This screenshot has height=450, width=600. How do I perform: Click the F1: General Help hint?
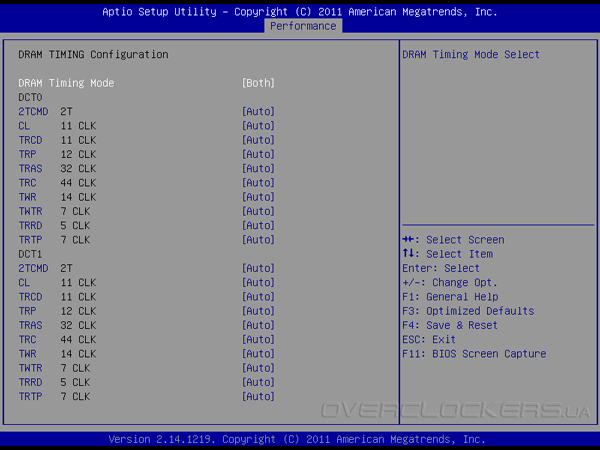click(x=450, y=297)
